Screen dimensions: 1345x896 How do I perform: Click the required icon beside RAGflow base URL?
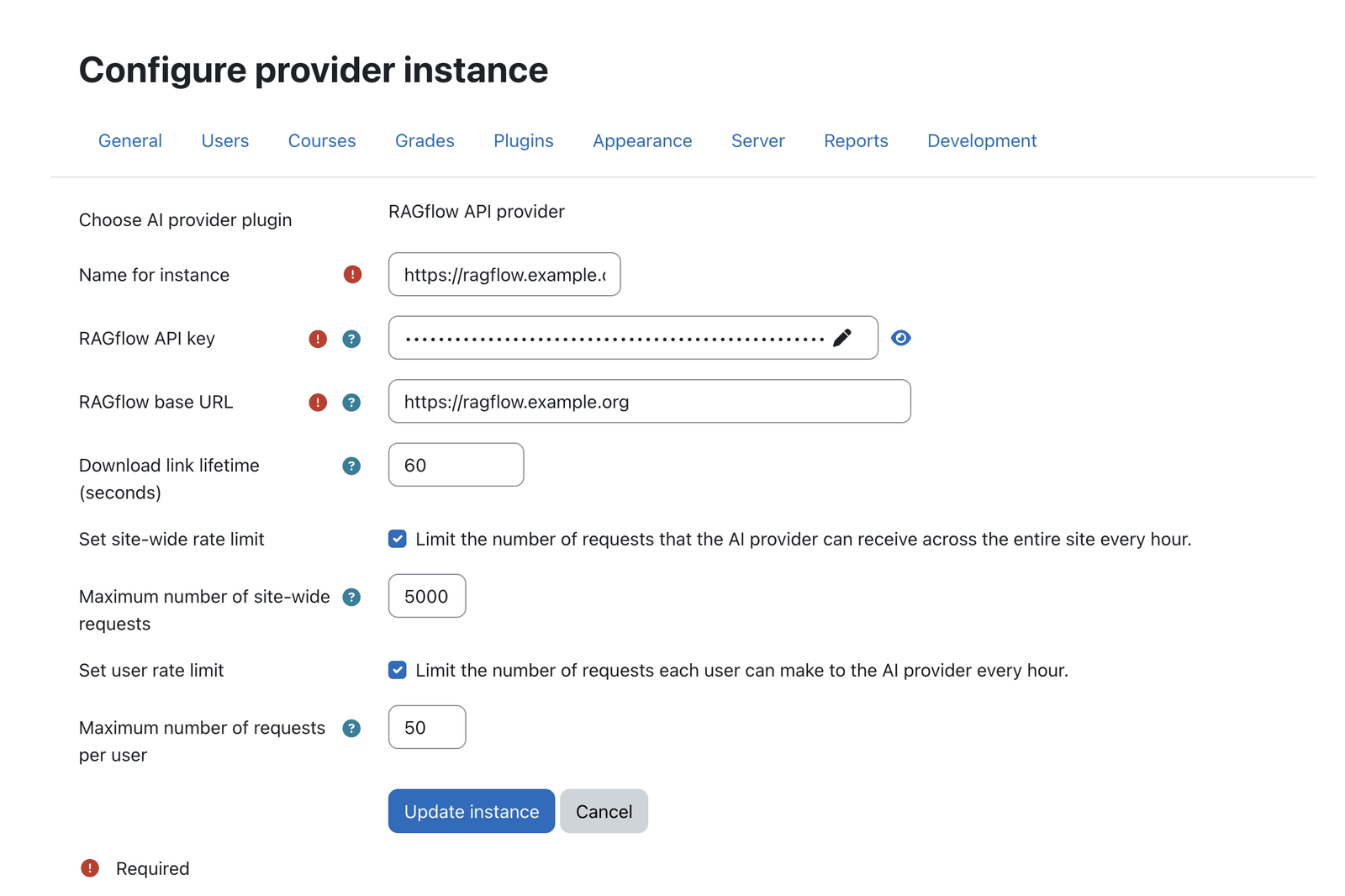[318, 403]
